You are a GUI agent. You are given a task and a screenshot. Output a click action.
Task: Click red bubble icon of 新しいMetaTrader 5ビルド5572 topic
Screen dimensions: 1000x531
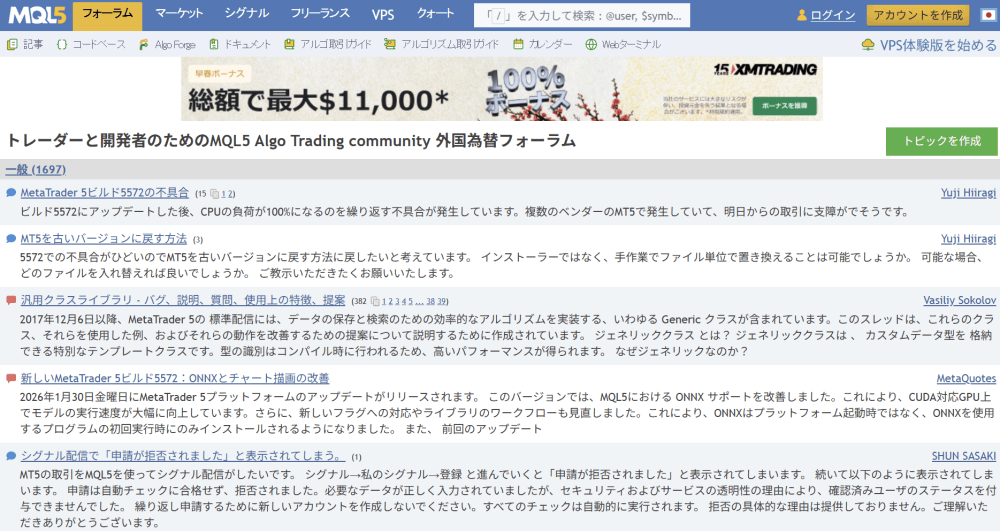pos(11,378)
